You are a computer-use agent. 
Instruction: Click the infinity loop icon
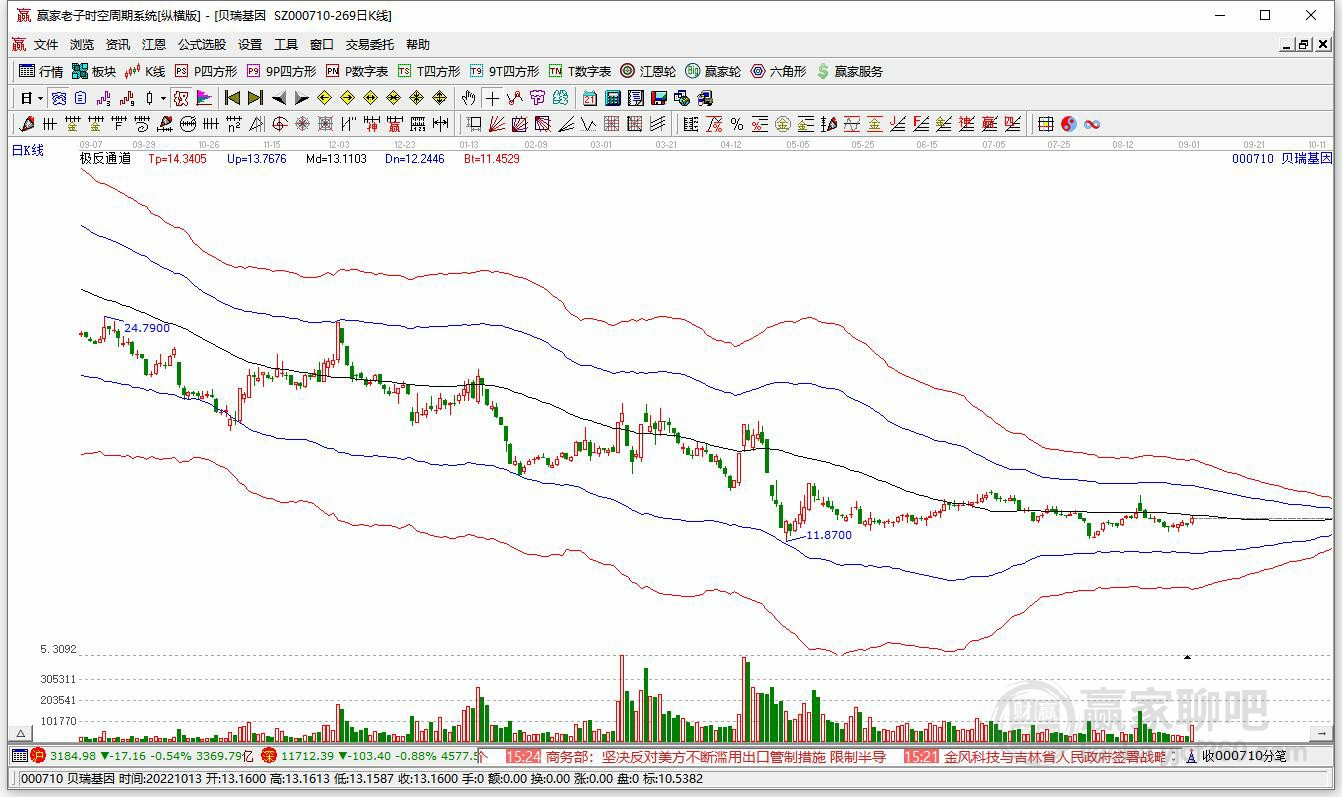[1092, 124]
